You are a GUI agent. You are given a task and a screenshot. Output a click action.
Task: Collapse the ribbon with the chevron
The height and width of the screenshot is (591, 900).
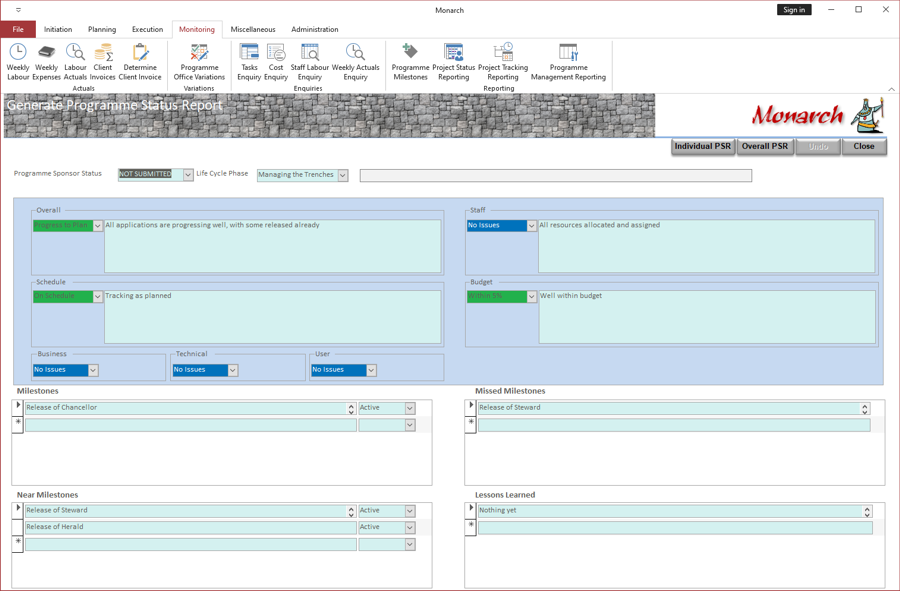(891, 89)
